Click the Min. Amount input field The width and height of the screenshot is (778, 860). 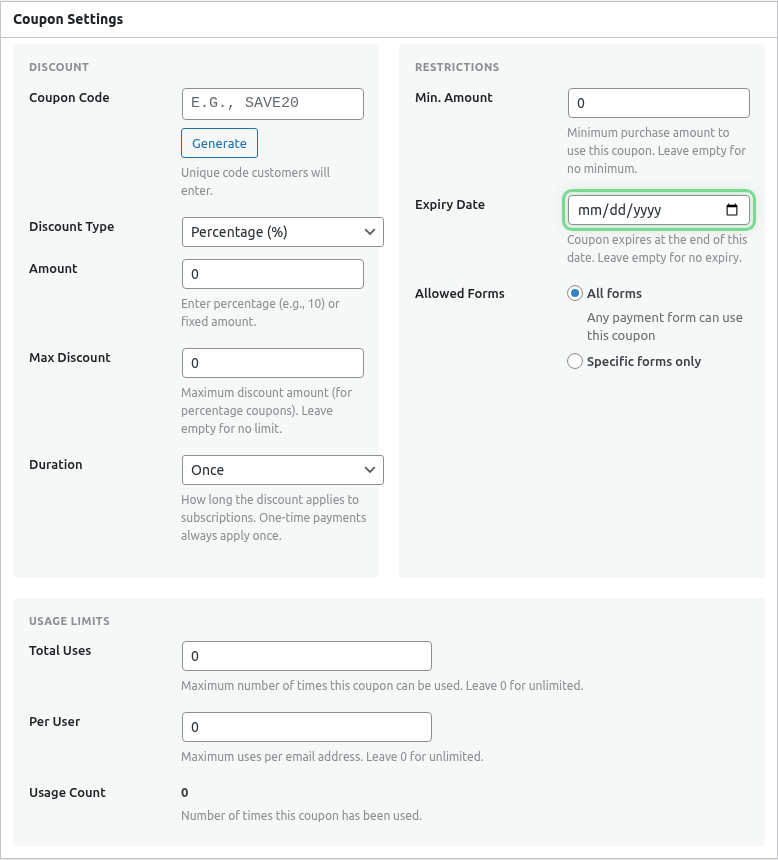coord(658,102)
